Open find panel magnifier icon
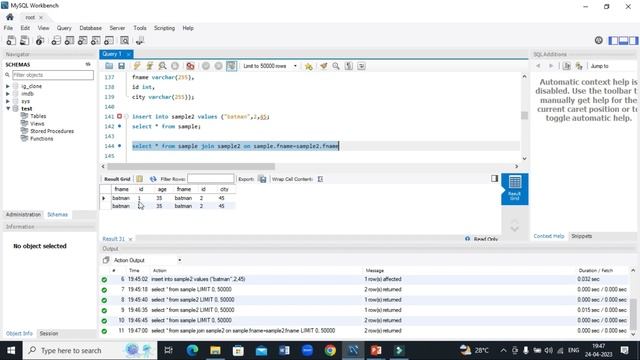The width and height of the screenshot is (640, 360). coord(336,66)
